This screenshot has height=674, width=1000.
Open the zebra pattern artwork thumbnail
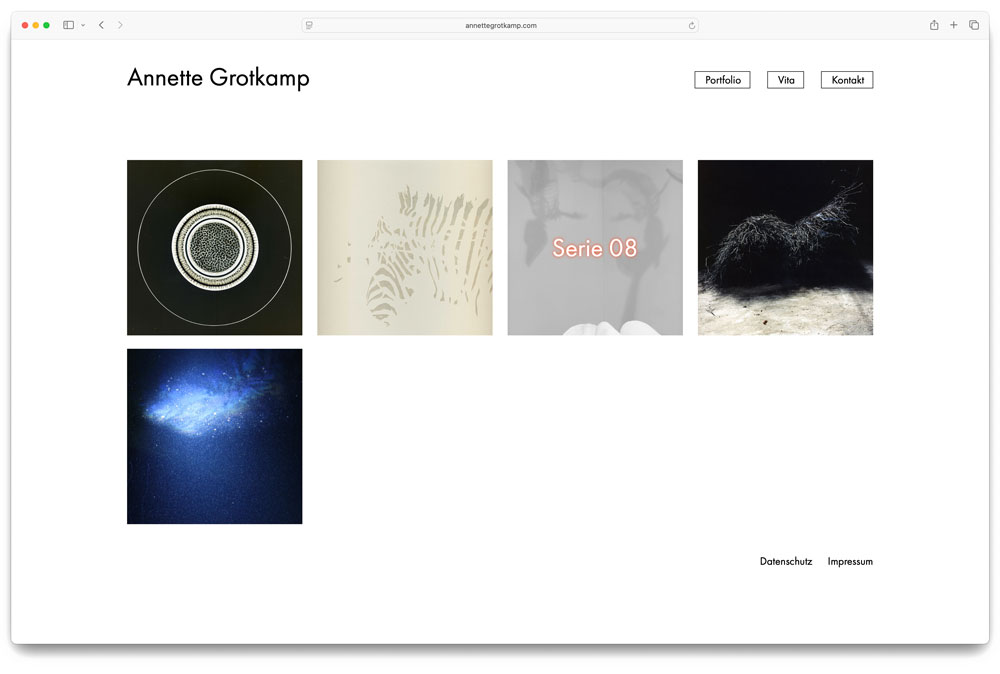(404, 247)
